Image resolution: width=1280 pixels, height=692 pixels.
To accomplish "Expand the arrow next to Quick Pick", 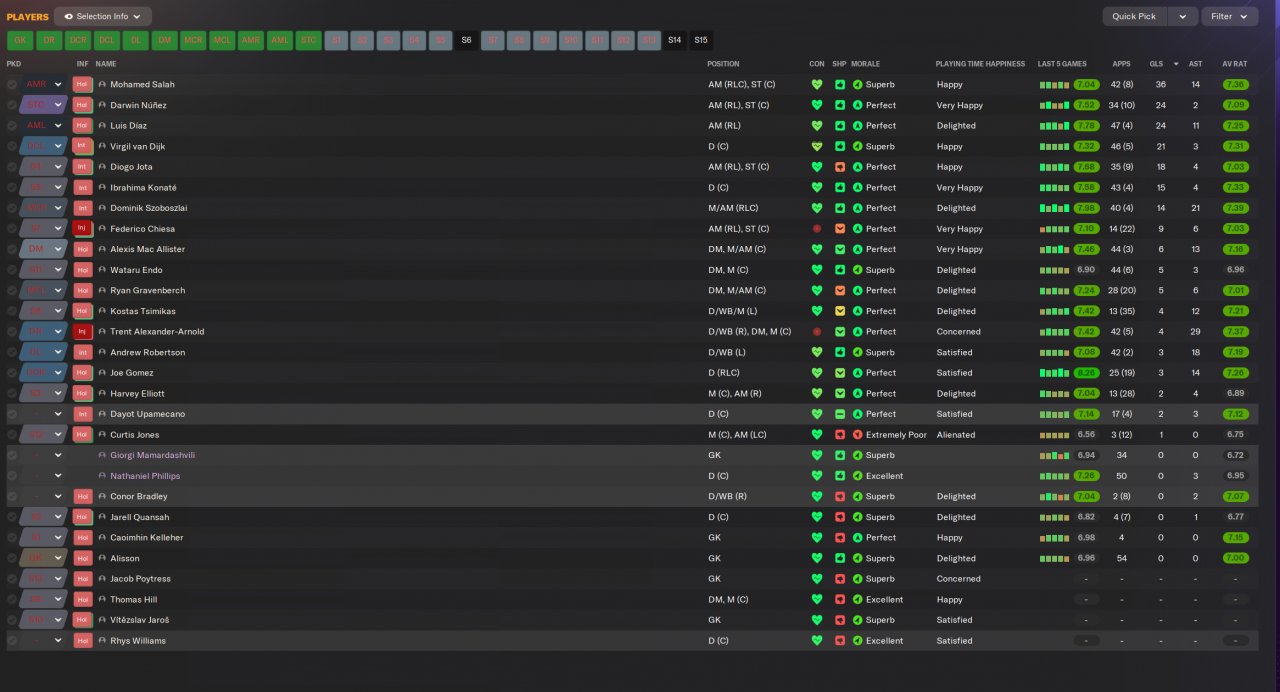I will pos(1183,16).
